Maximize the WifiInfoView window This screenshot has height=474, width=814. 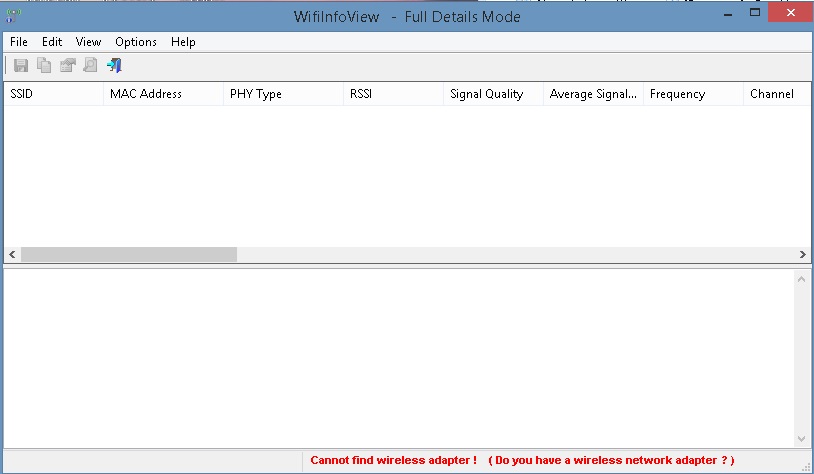[755, 12]
